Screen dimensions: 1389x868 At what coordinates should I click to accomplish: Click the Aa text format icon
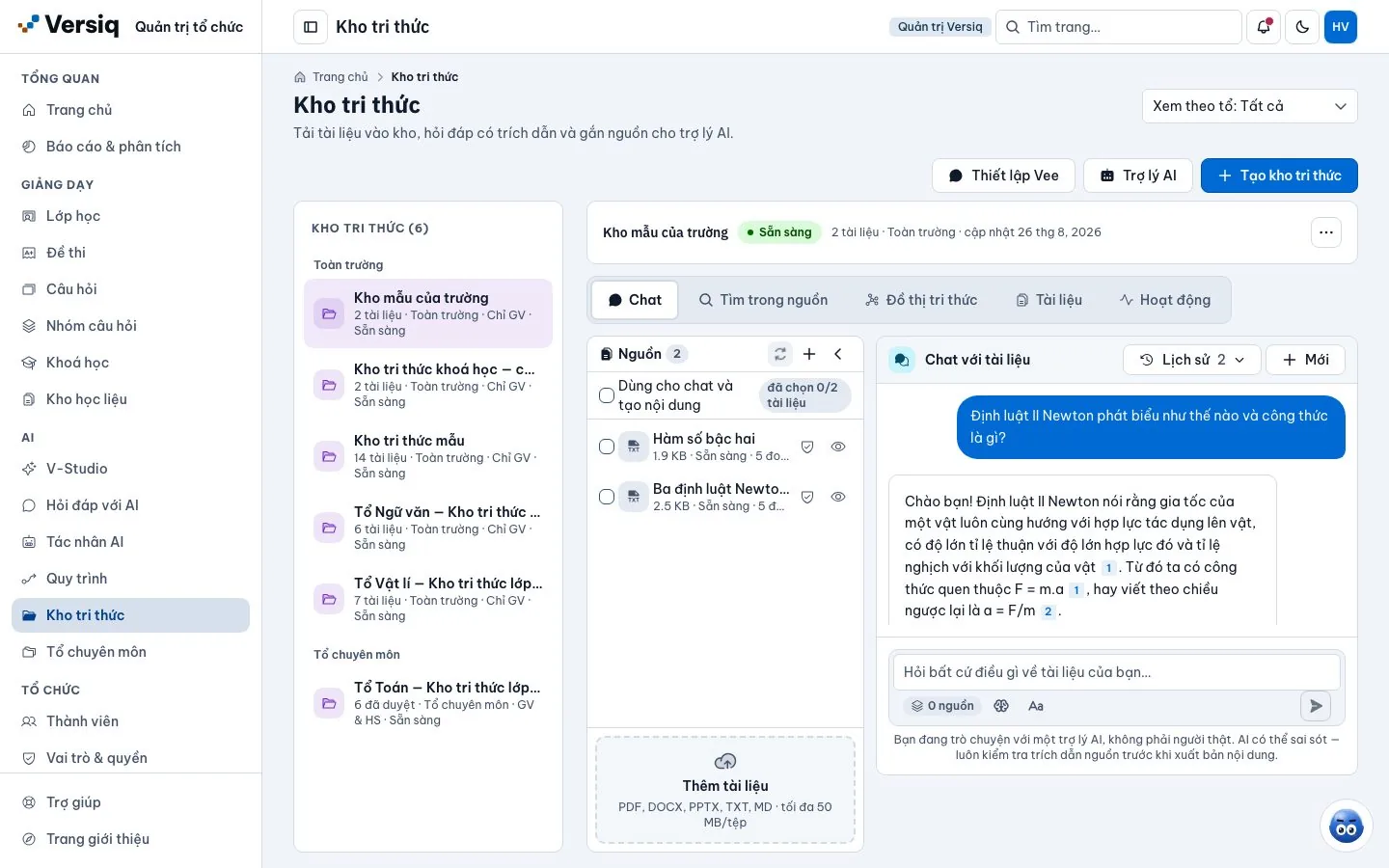coord(1036,706)
